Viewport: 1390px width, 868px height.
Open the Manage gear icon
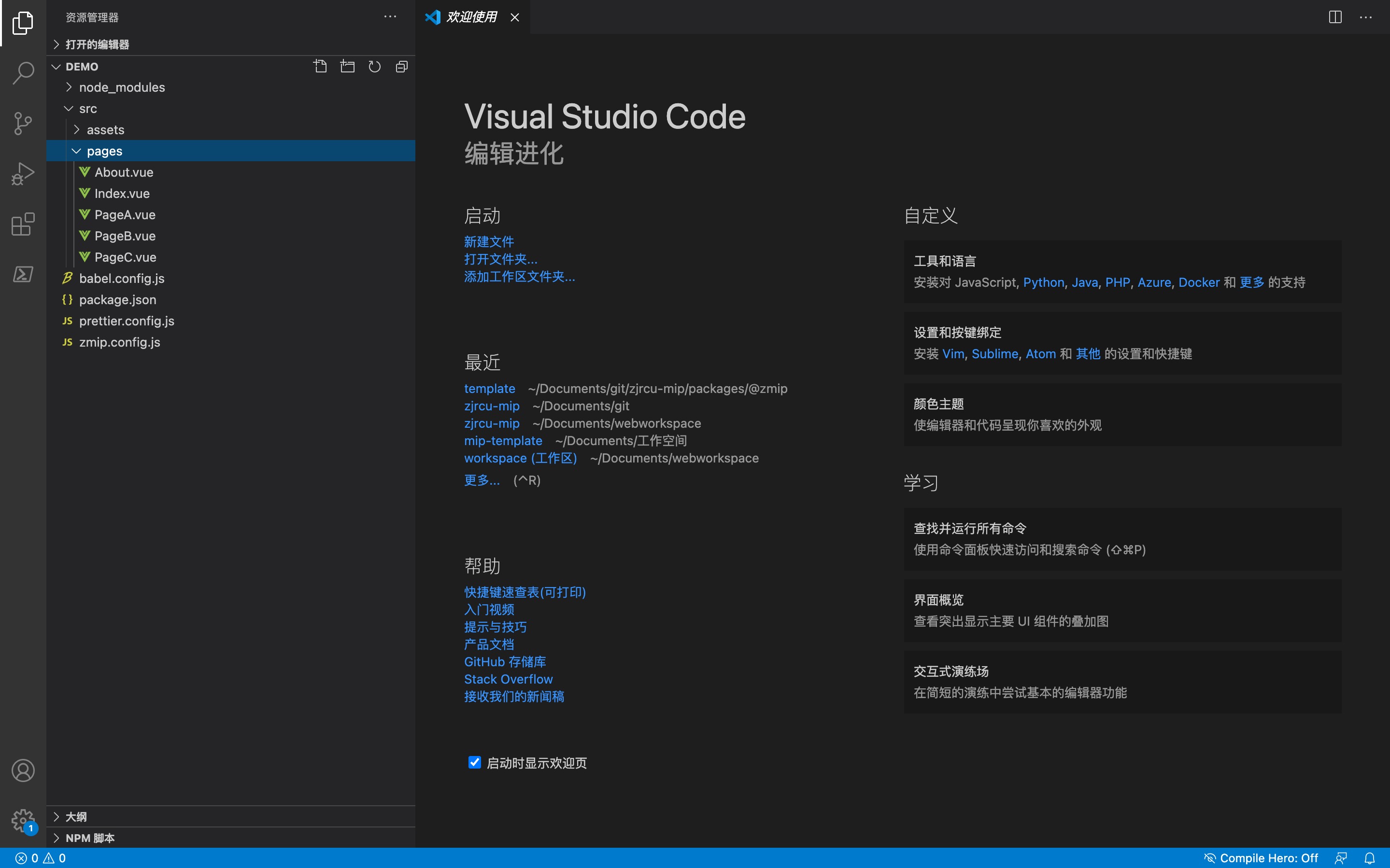pos(23,821)
